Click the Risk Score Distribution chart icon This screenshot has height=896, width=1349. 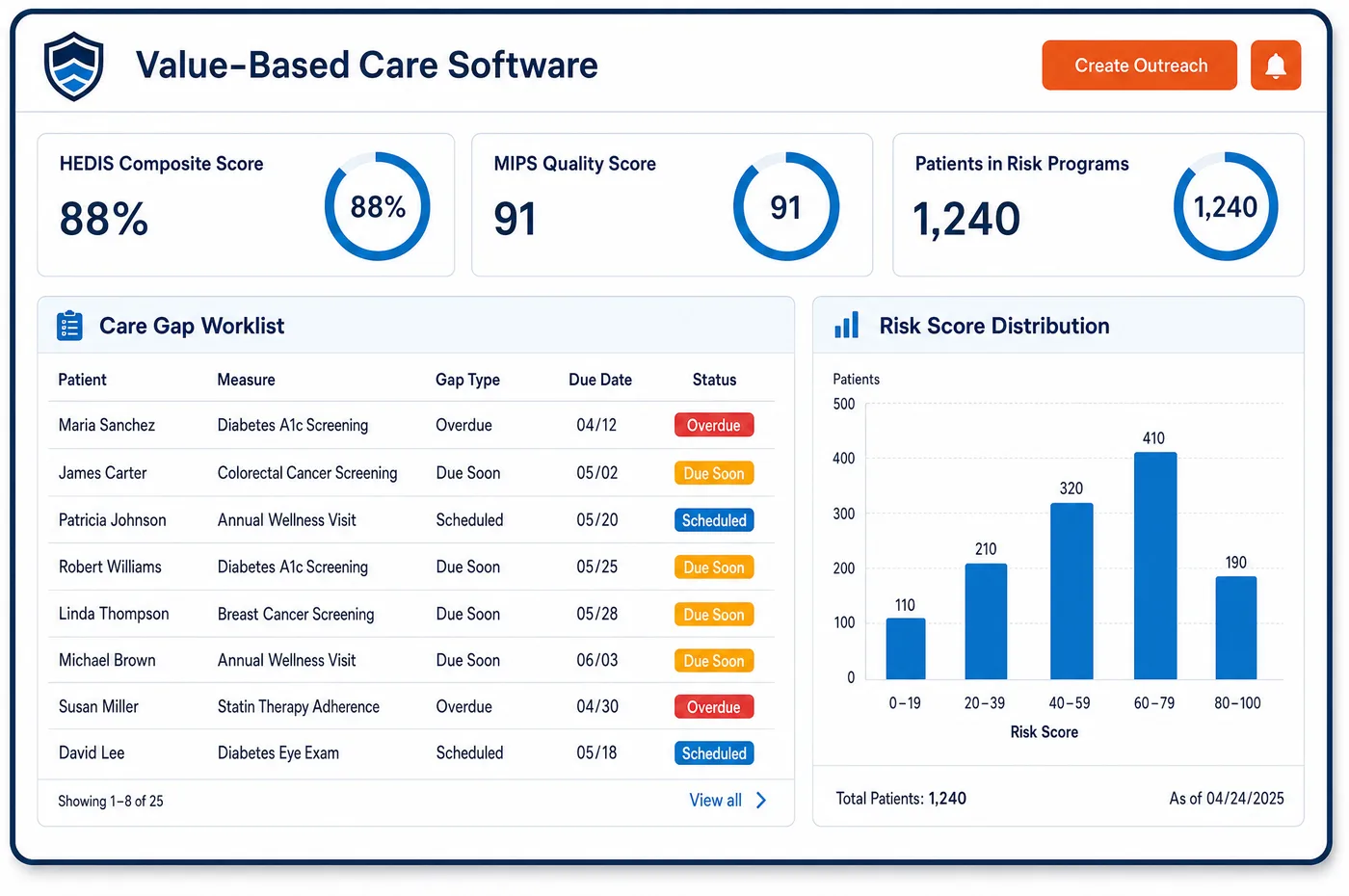[x=847, y=326]
